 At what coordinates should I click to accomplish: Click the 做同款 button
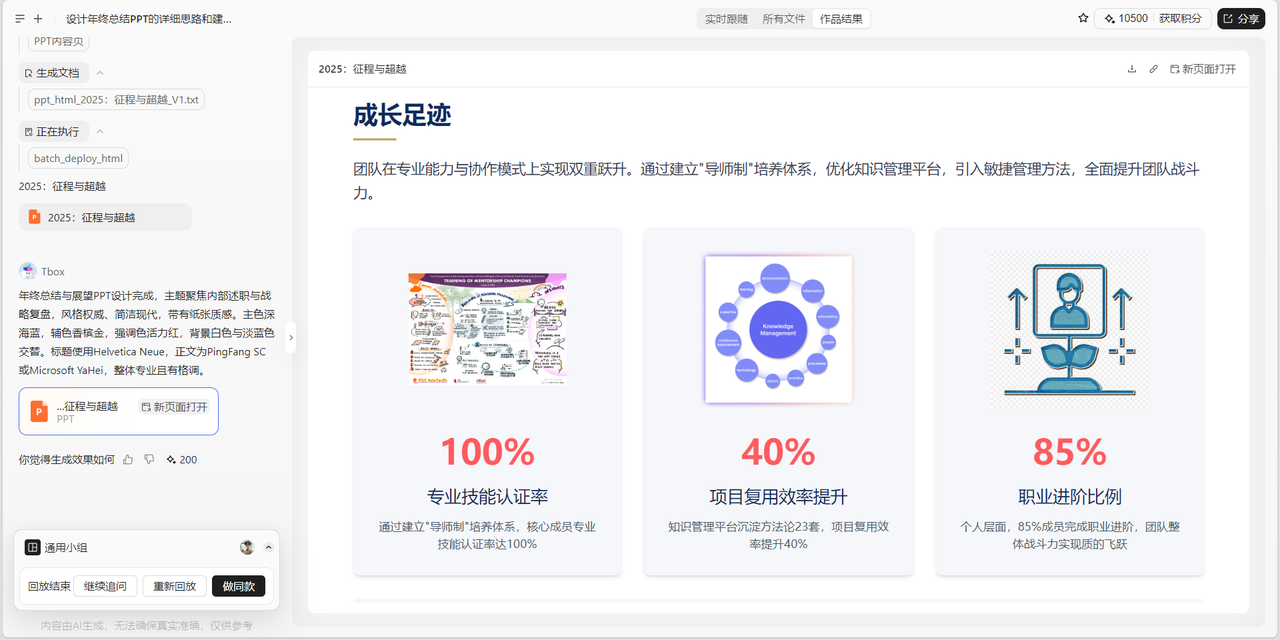[238, 586]
